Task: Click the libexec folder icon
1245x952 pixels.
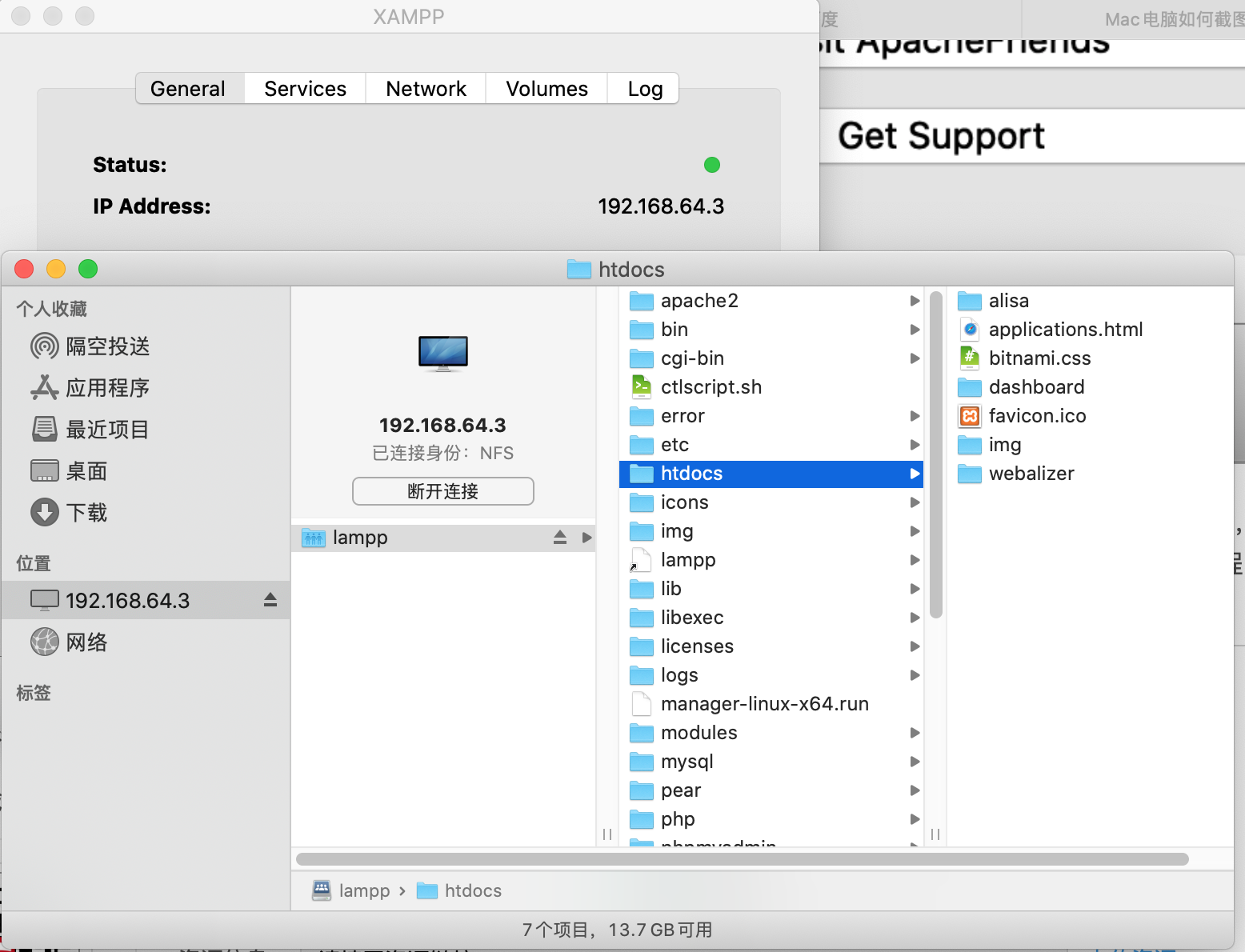Action: point(642,618)
